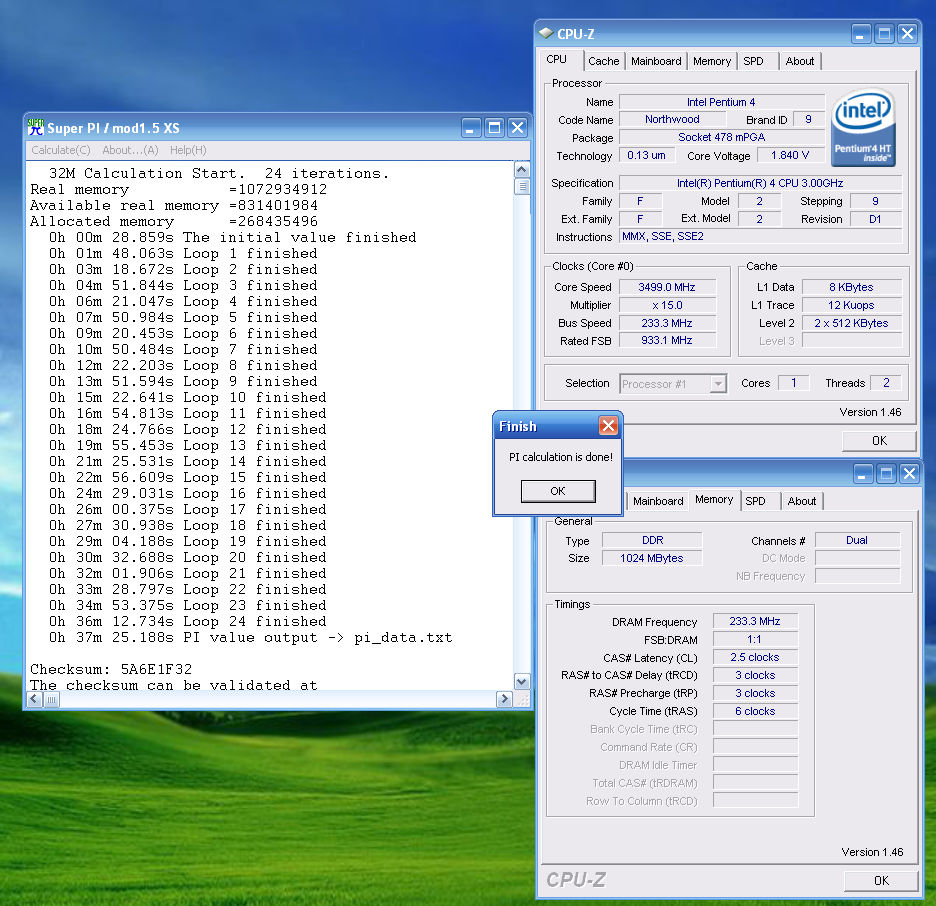Image resolution: width=936 pixels, height=906 pixels.
Task: Click the Checksum: 5A6E1F32 line
Action: [x=111, y=669]
